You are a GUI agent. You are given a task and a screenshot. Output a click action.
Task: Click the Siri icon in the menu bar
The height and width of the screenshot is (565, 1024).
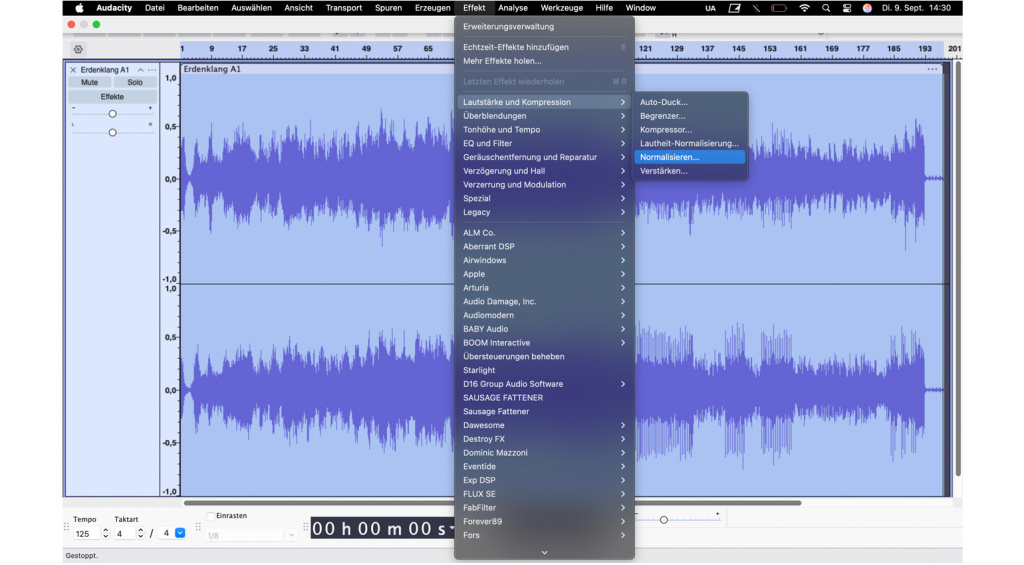point(867,8)
